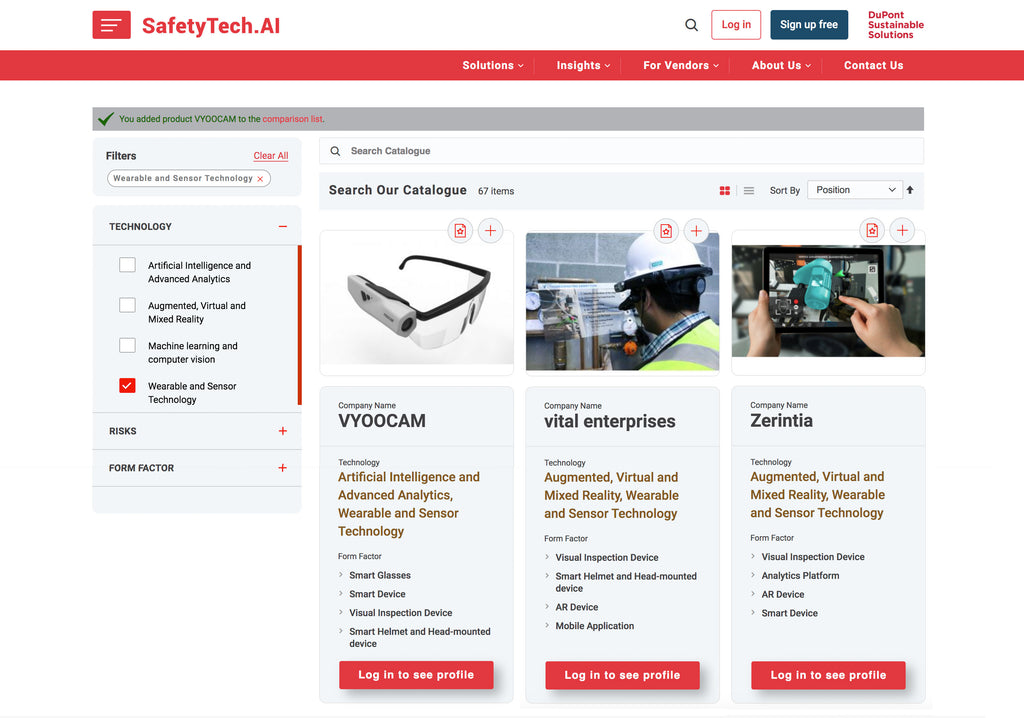Check Artificial Intelligence and Advanced Analytics
This screenshot has width=1024, height=718.
point(127,265)
